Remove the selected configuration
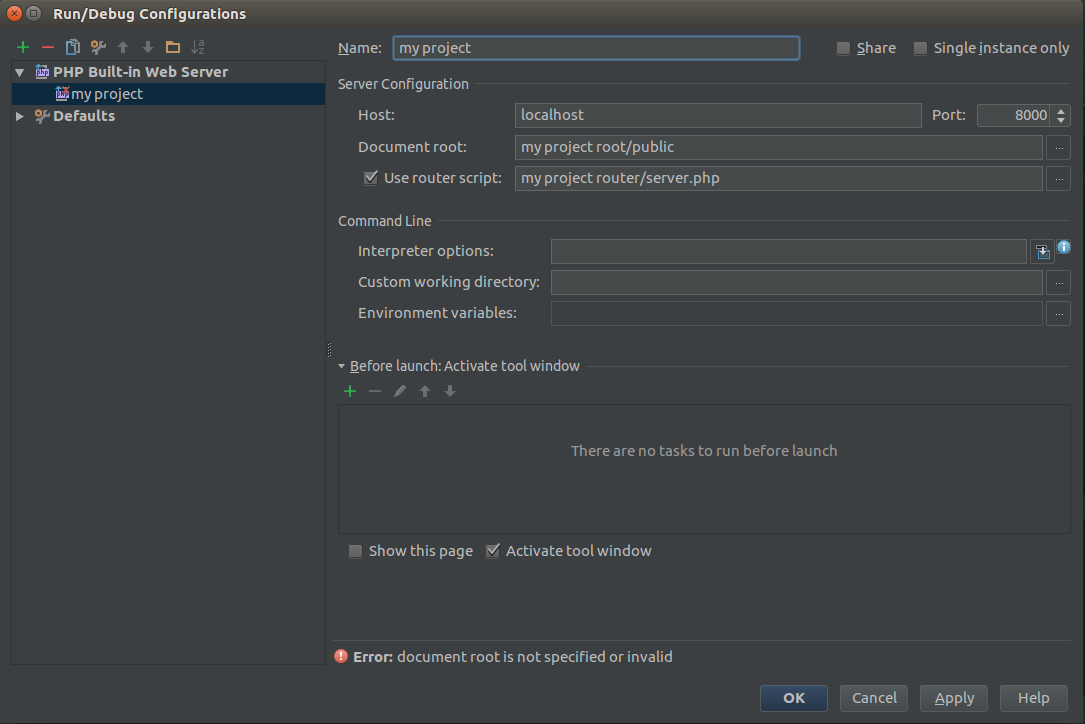 47,47
